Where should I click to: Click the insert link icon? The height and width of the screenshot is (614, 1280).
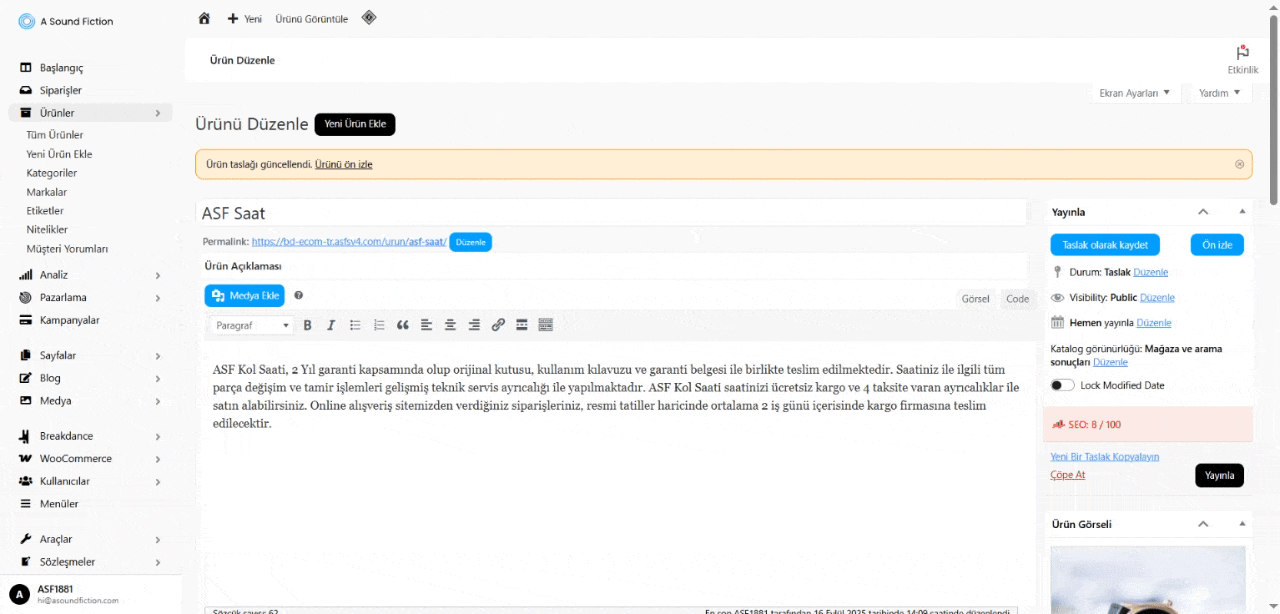coord(498,325)
